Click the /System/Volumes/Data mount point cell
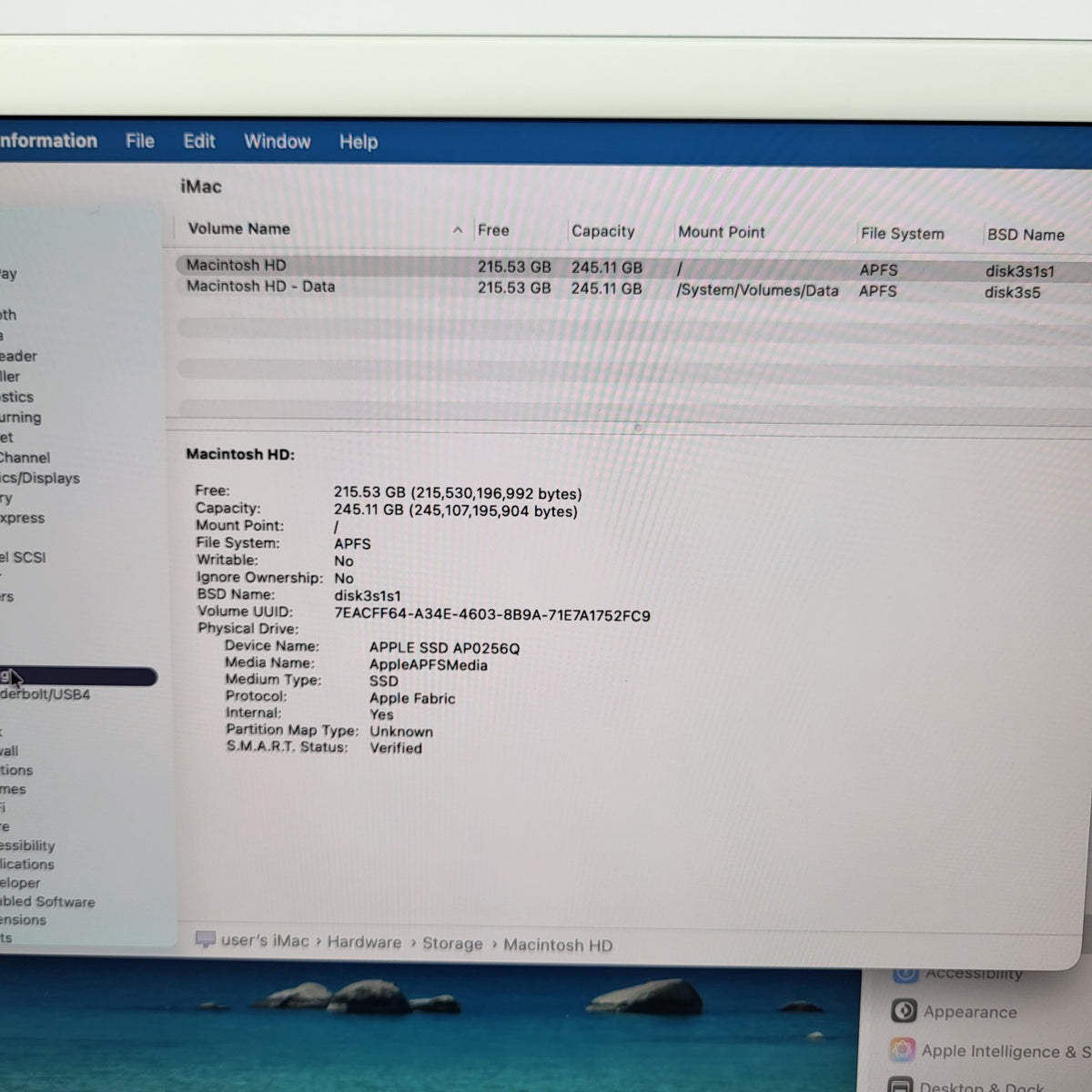This screenshot has height=1092, width=1092. pyautogui.click(x=757, y=290)
